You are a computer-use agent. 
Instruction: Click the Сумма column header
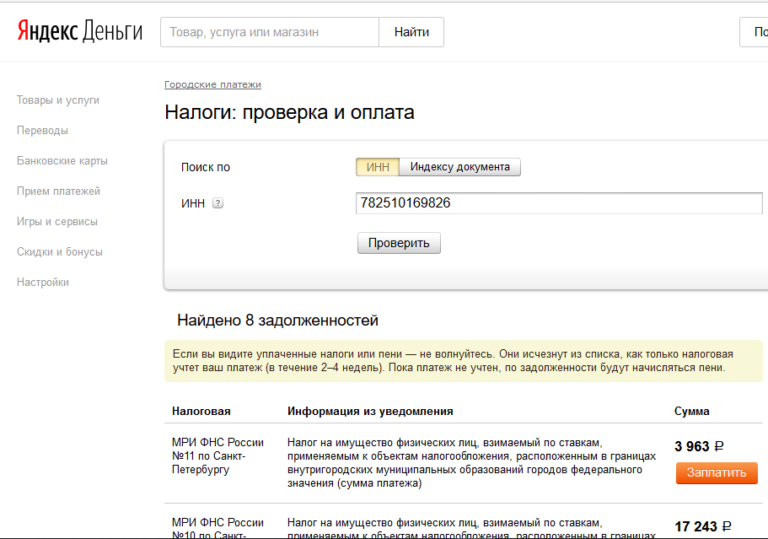692,411
